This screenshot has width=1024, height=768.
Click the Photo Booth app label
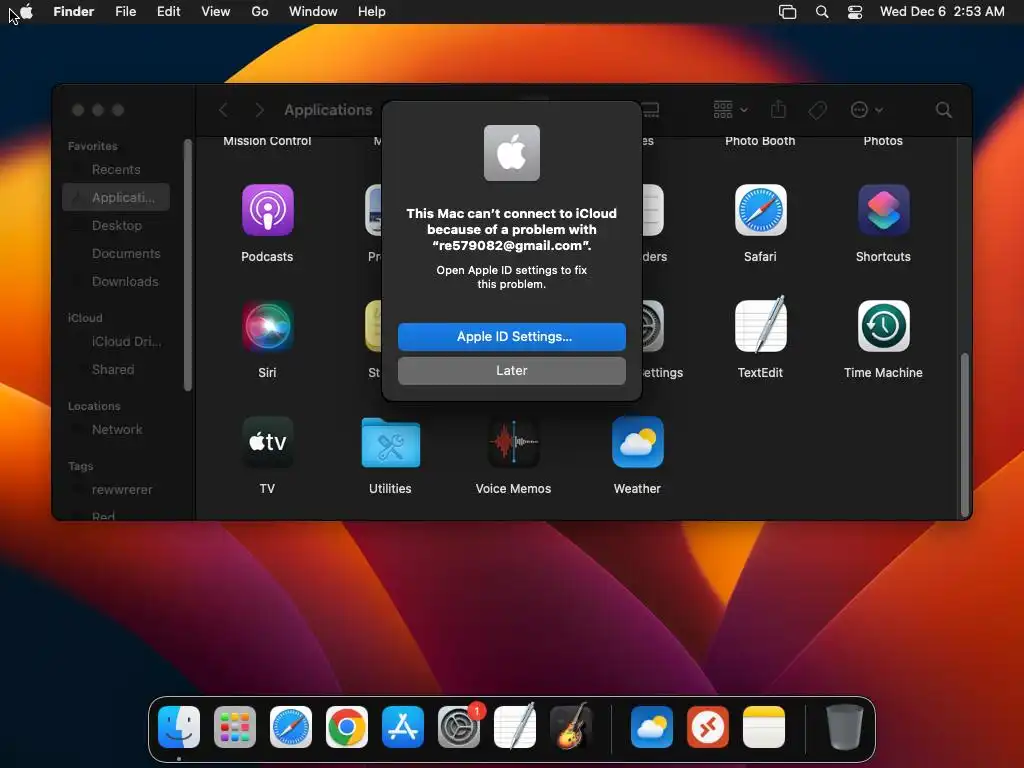[760, 141]
